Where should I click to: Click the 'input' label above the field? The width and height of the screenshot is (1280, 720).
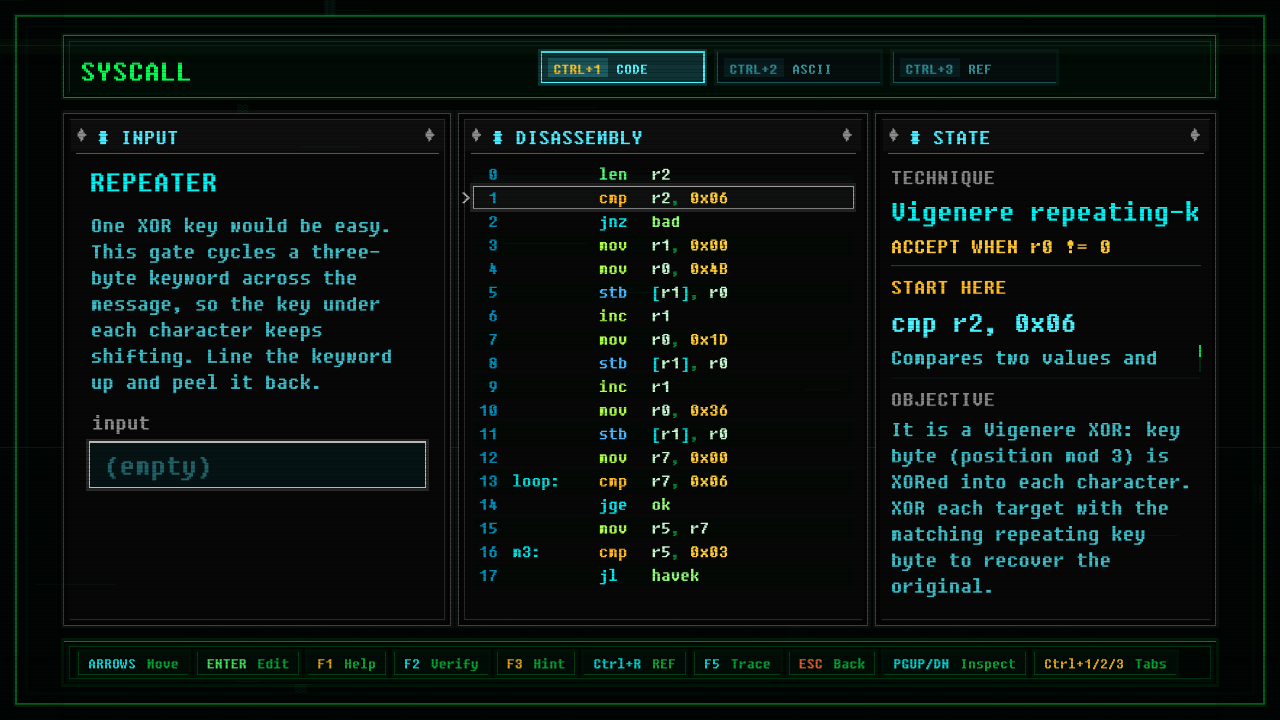point(120,424)
